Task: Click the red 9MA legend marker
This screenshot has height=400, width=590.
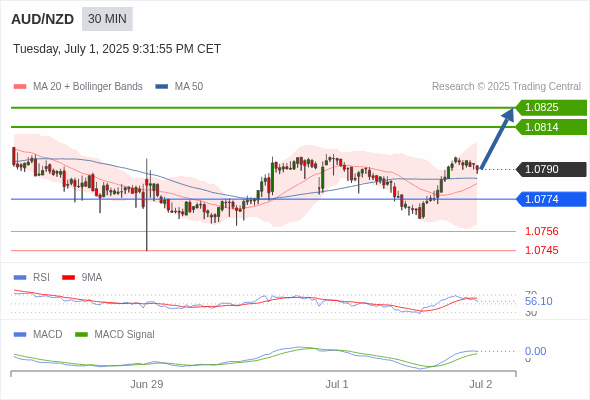Action: pos(68,278)
